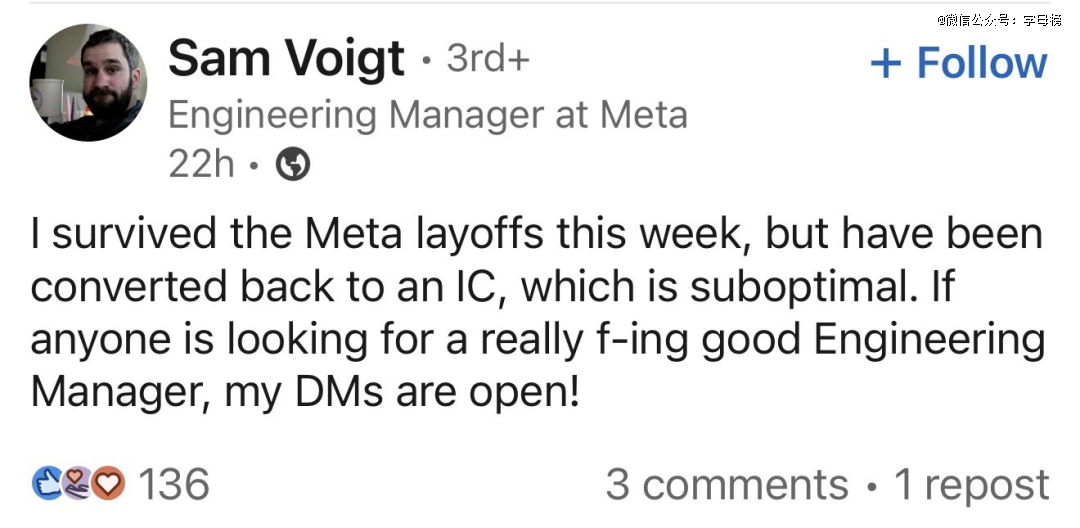View the 3 comments link

point(727,484)
